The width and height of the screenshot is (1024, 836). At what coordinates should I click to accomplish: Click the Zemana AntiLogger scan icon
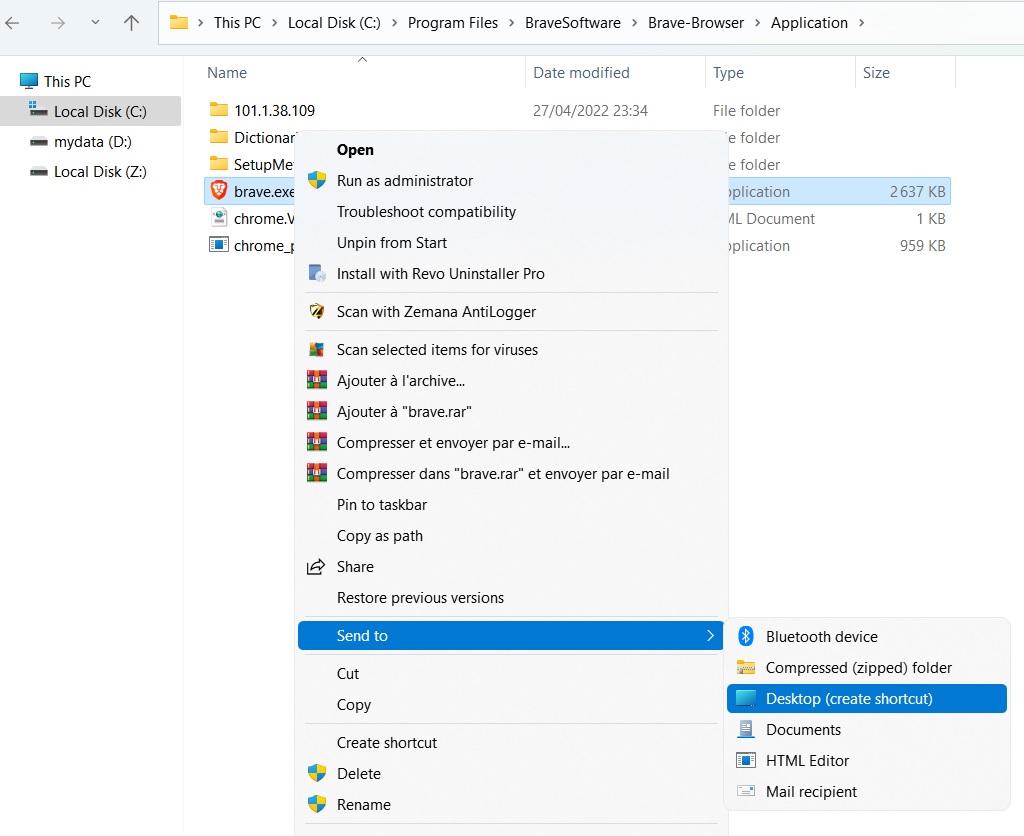point(316,312)
